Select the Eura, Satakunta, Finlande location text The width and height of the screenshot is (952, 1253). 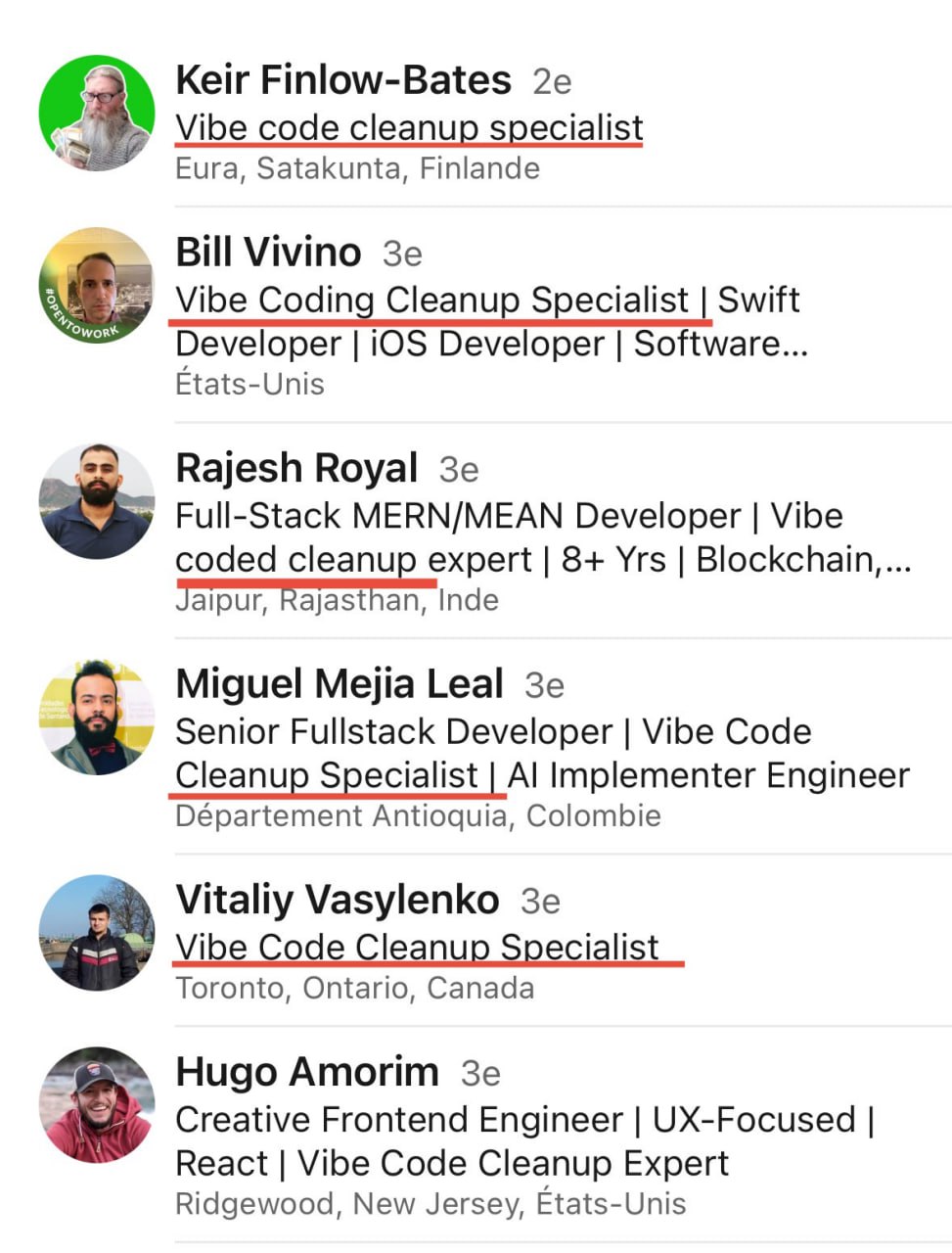click(x=357, y=168)
